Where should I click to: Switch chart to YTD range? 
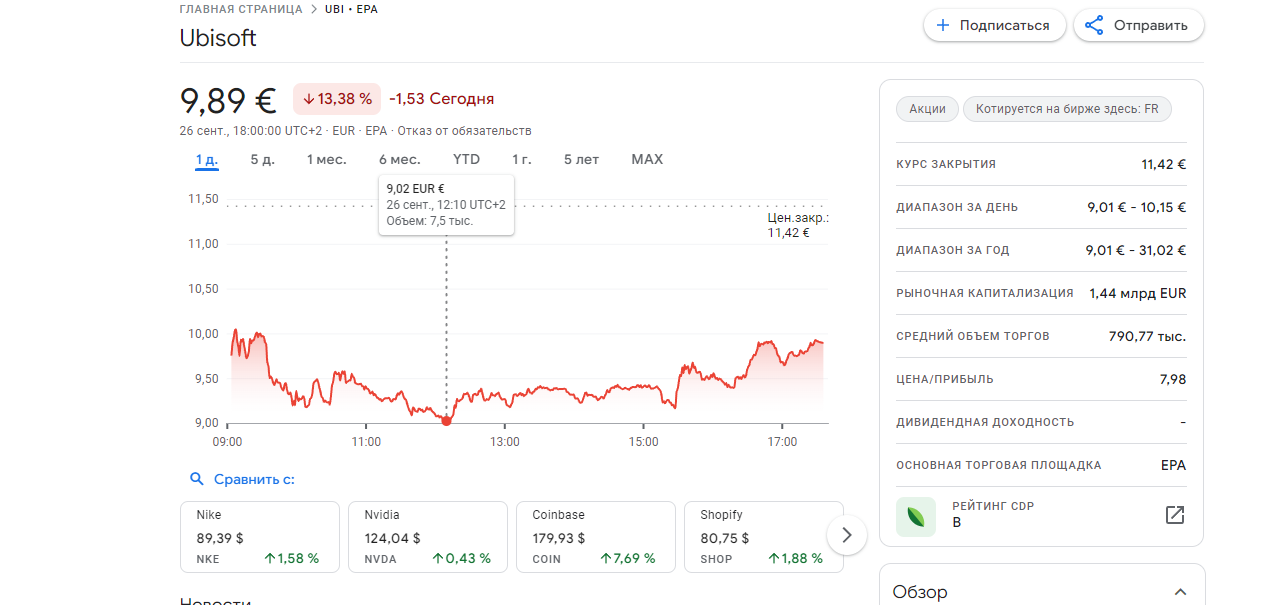(466, 160)
